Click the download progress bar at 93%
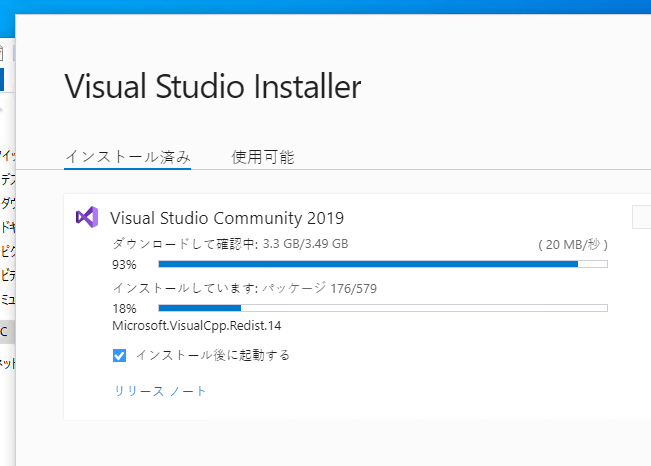This screenshot has height=466, width=651. coord(383,264)
